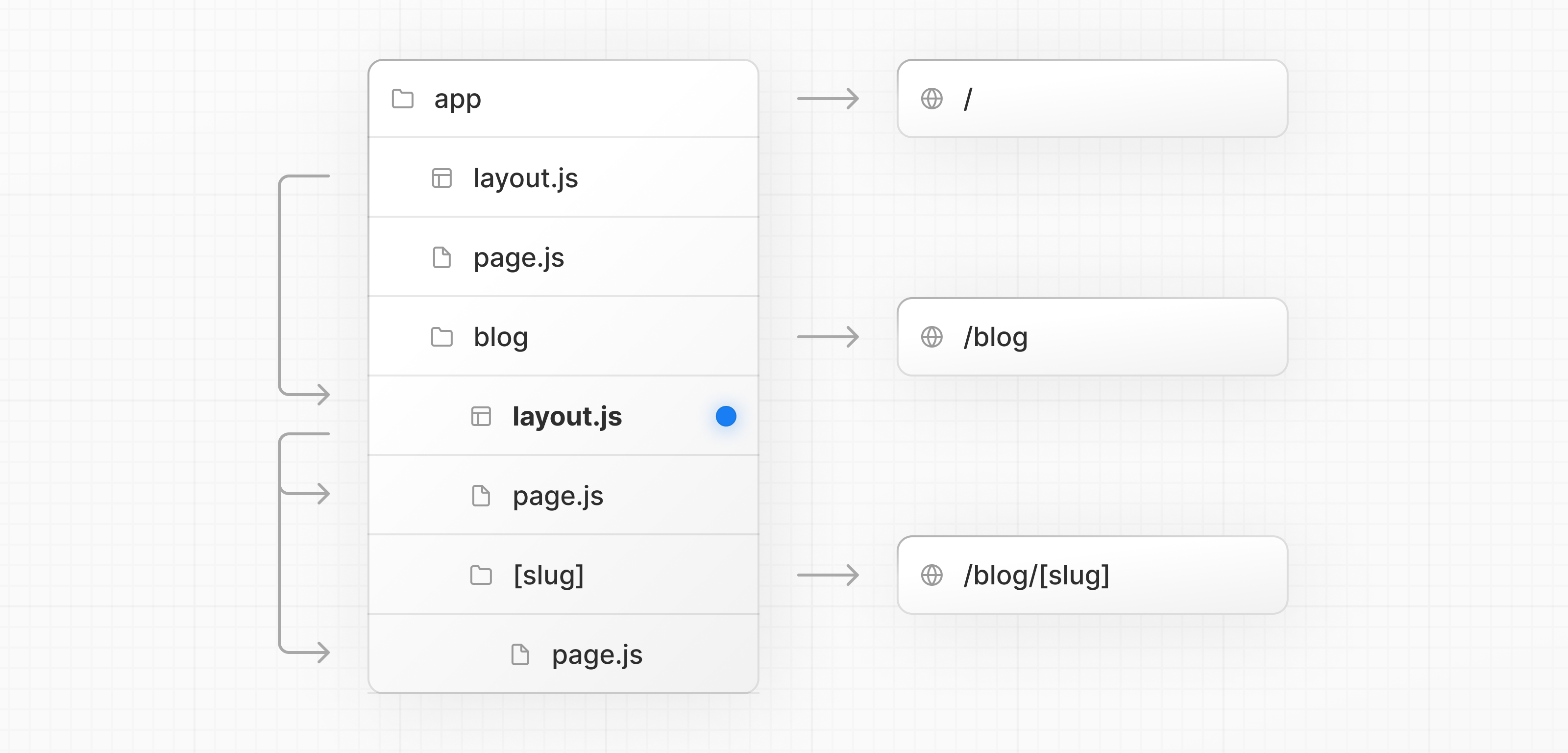Select the blog folder label

click(x=500, y=337)
